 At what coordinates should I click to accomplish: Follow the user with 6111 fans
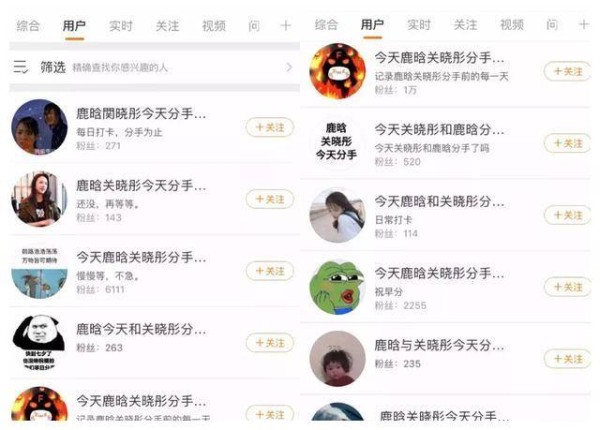click(x=270, y=271)
